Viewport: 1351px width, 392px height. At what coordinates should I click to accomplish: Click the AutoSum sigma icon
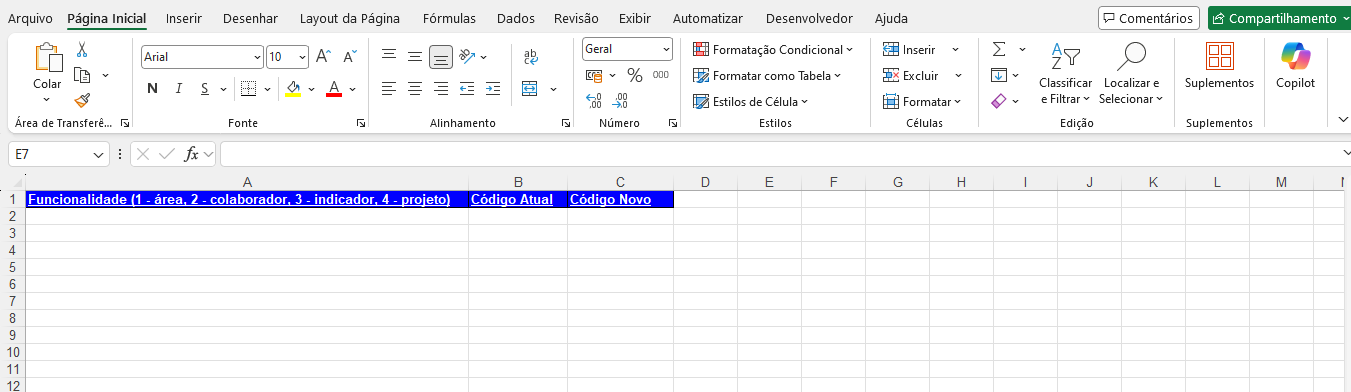(998, 49)
